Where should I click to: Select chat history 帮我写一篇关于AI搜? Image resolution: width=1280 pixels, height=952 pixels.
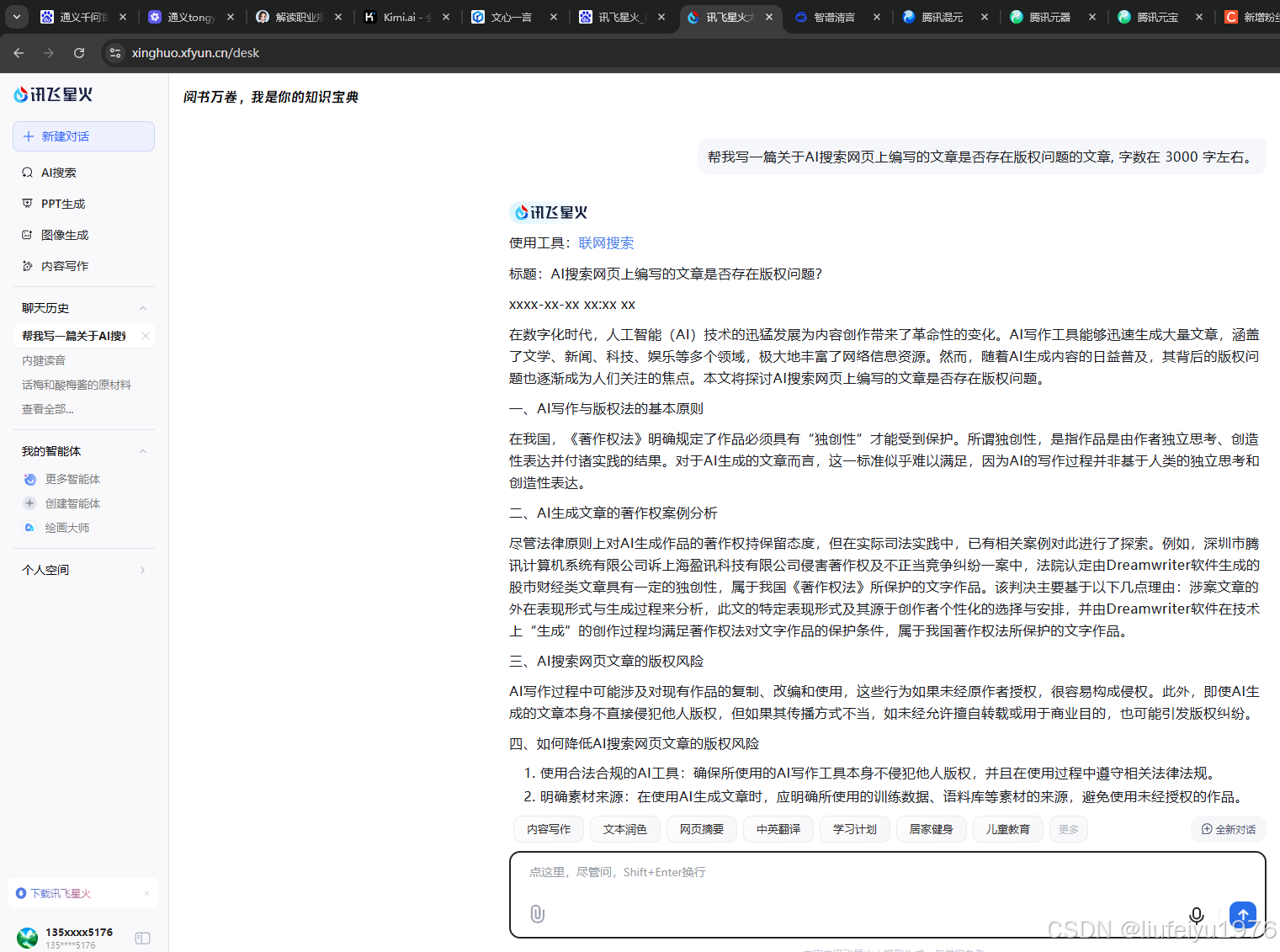[74, 336]
